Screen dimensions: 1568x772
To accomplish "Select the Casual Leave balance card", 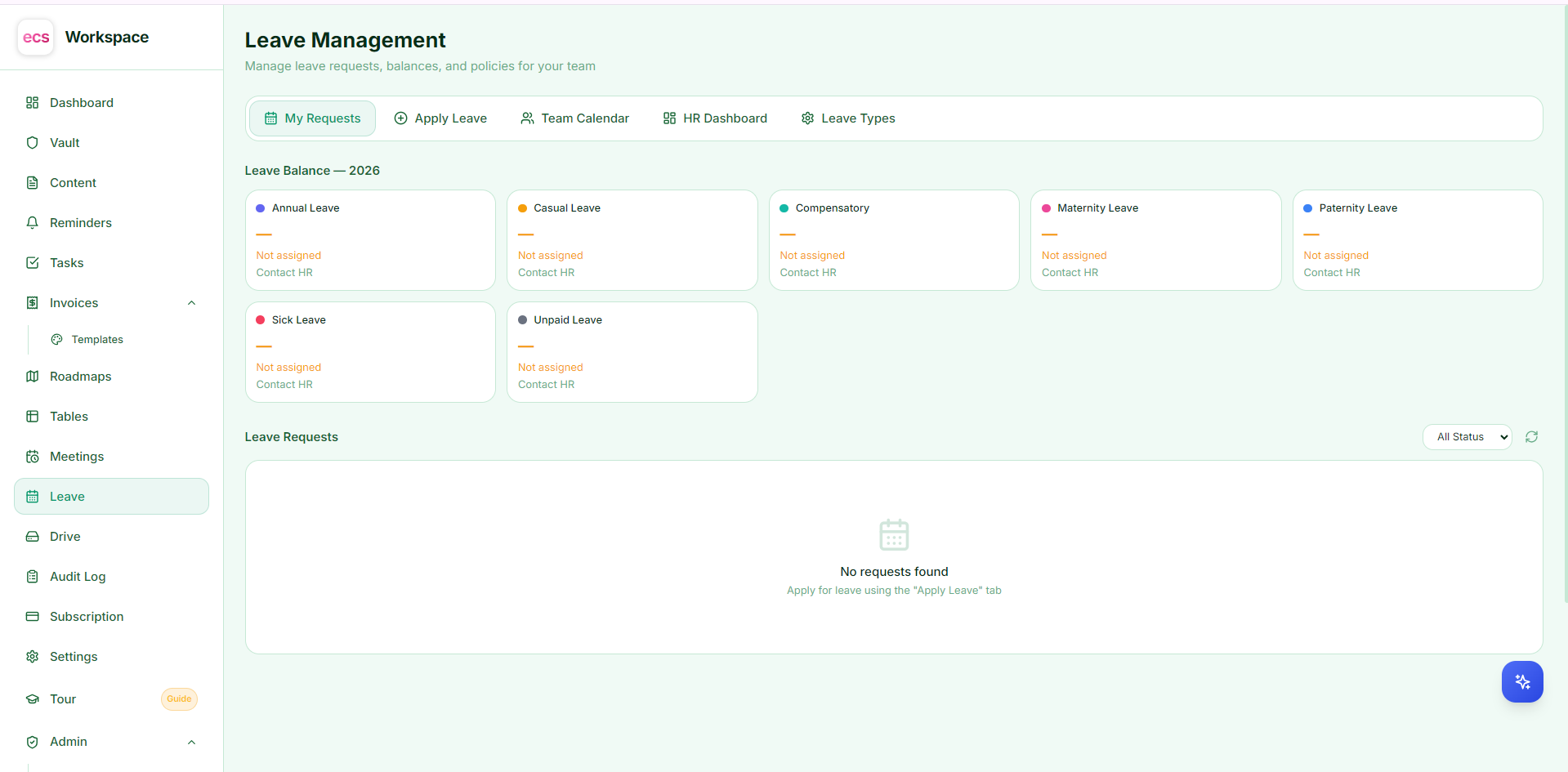I will point(632,240).
